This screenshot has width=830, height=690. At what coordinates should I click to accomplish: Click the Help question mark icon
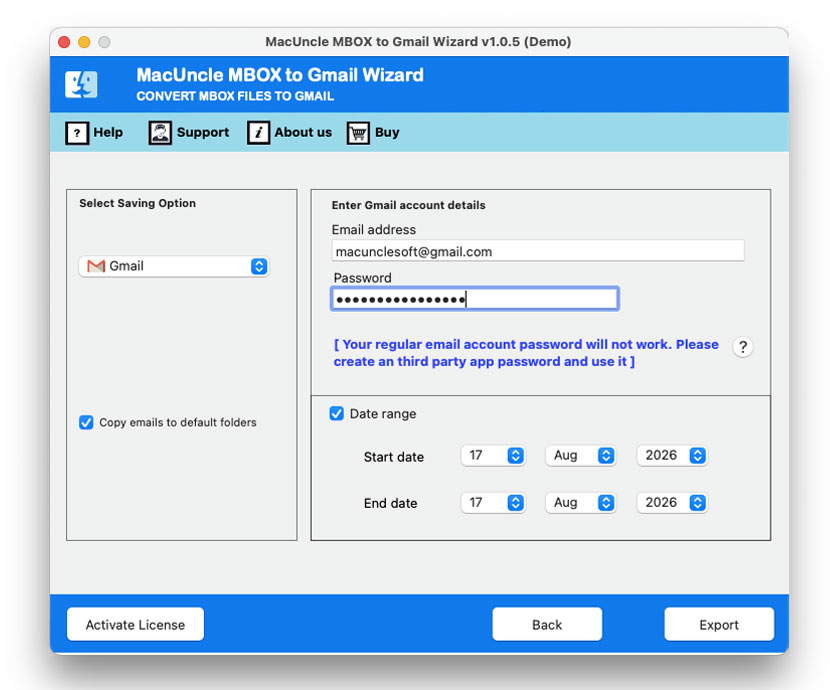pyautogui.click(x=77, y=132)
